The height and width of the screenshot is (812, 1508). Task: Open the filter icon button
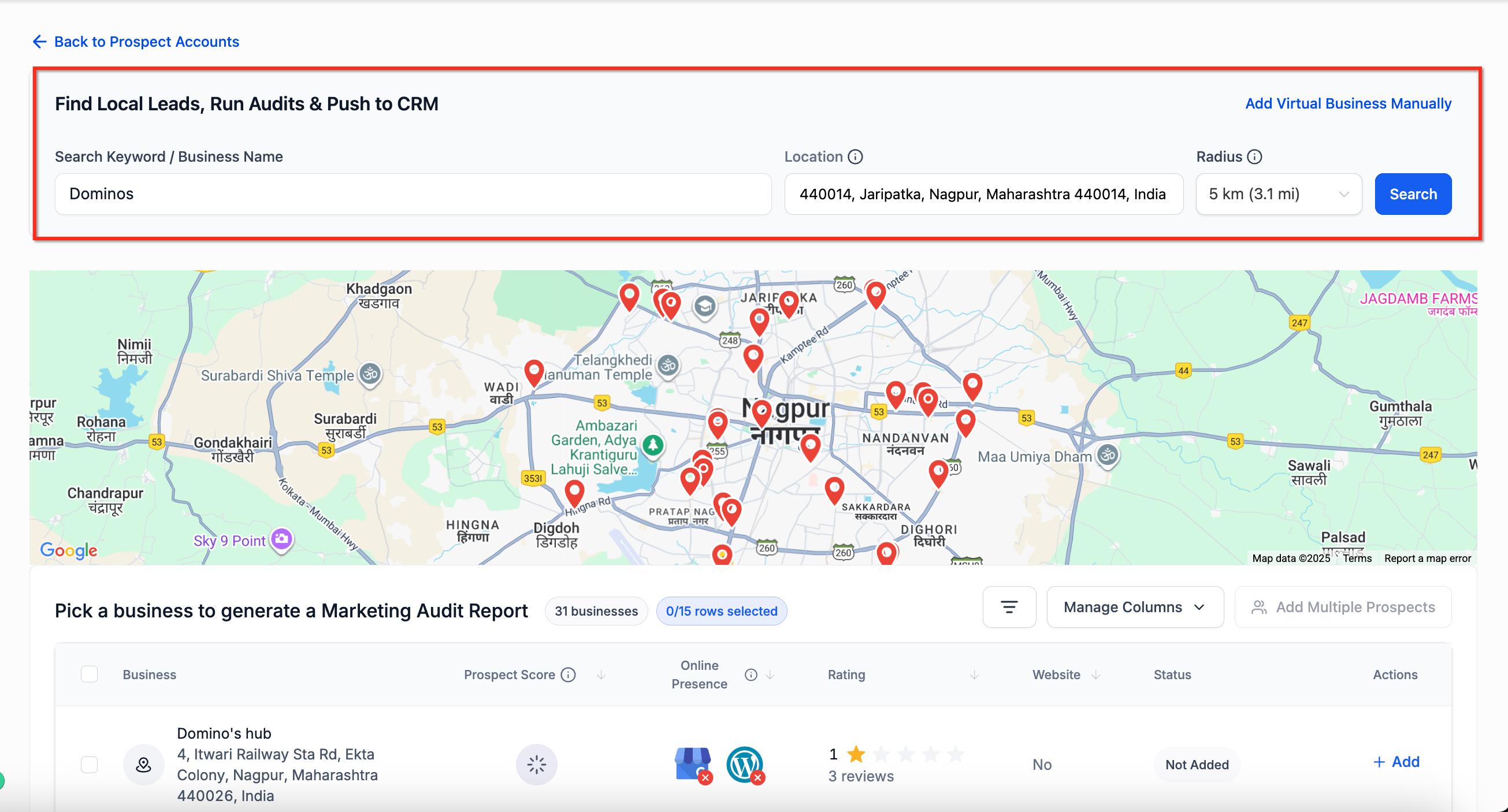pos(1009,607)
